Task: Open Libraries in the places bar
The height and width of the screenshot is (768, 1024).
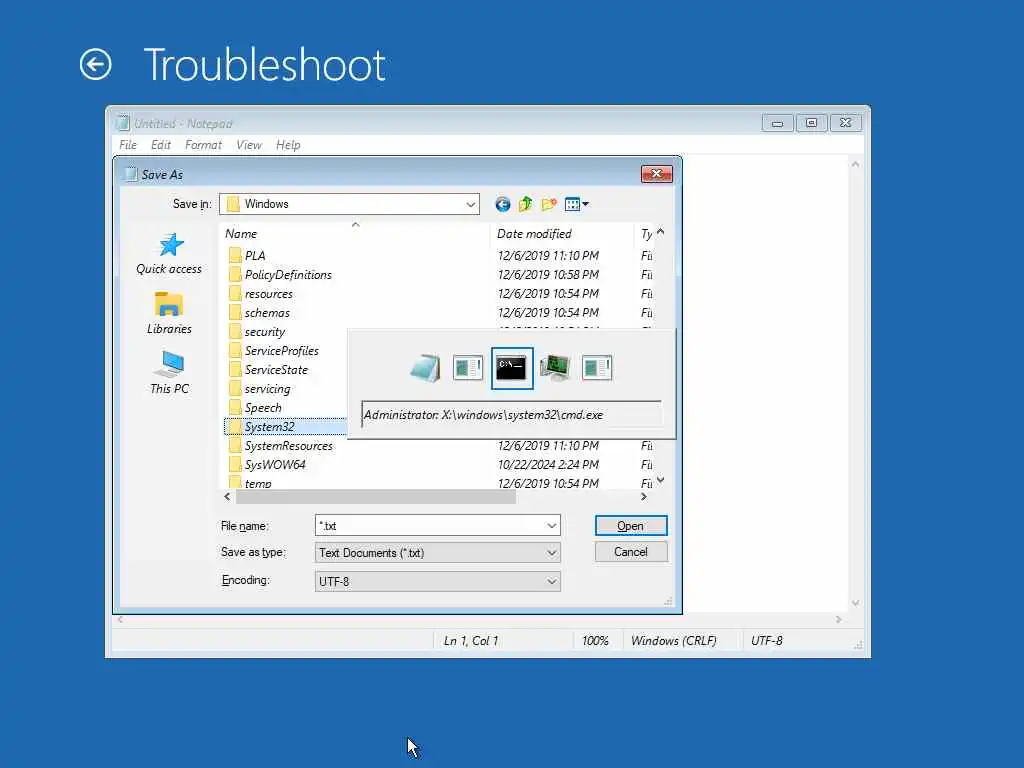Action: (x=169, y=313)
